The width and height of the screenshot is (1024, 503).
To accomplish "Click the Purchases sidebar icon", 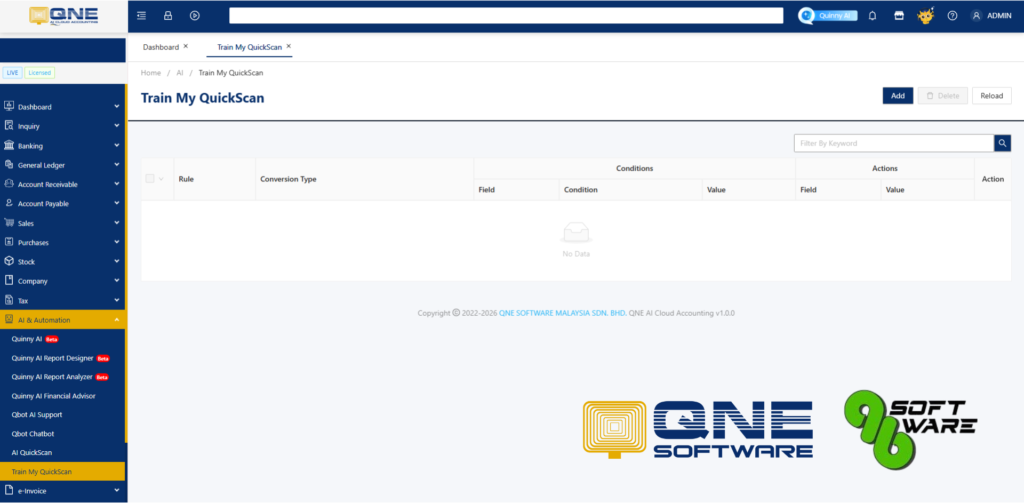I will (9, 242).
